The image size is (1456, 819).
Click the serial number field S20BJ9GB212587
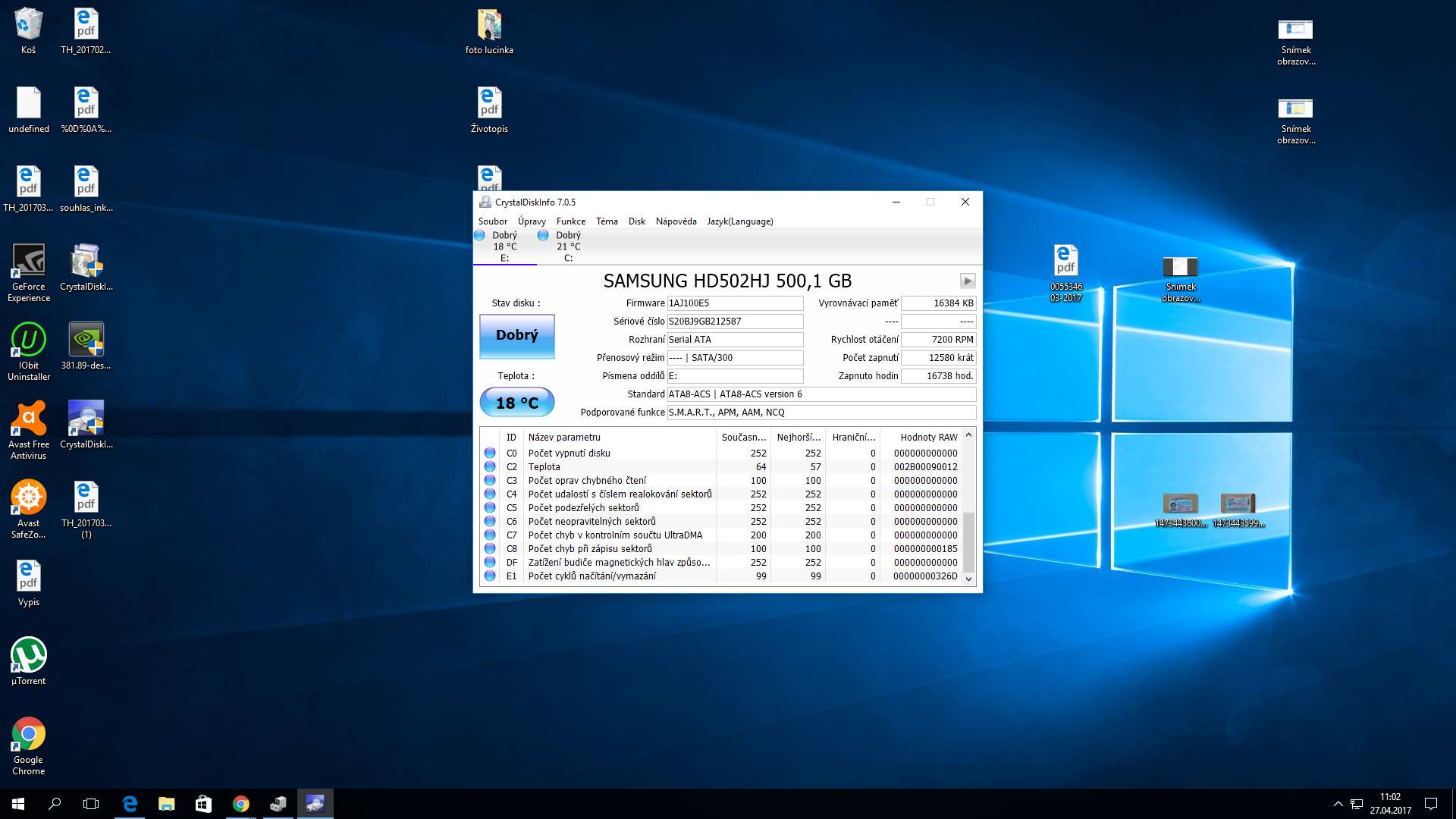pyautogui.click(x=735, y=322)
